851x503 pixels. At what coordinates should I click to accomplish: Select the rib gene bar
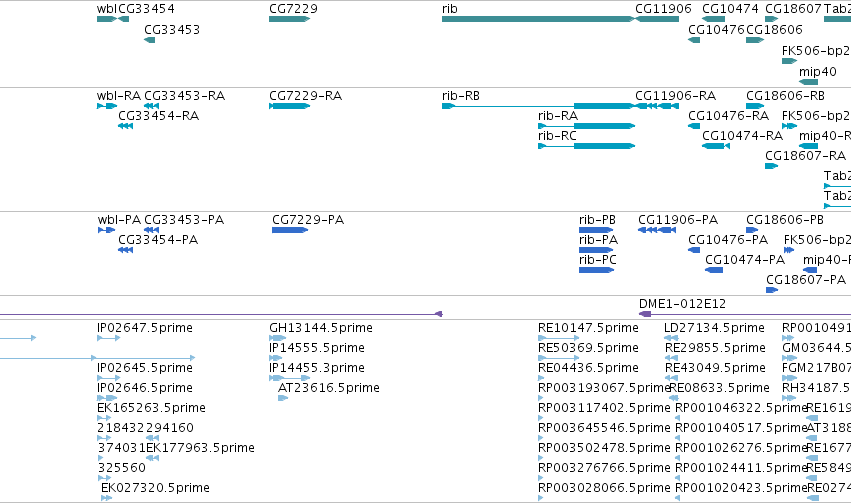(x=538, y=19)
